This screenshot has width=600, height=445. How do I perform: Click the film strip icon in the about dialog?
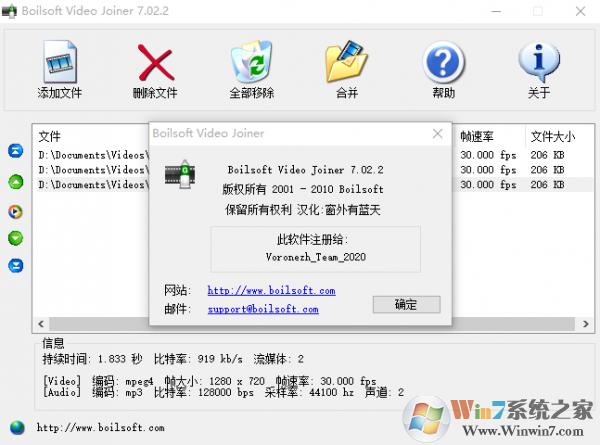[180, 174]
